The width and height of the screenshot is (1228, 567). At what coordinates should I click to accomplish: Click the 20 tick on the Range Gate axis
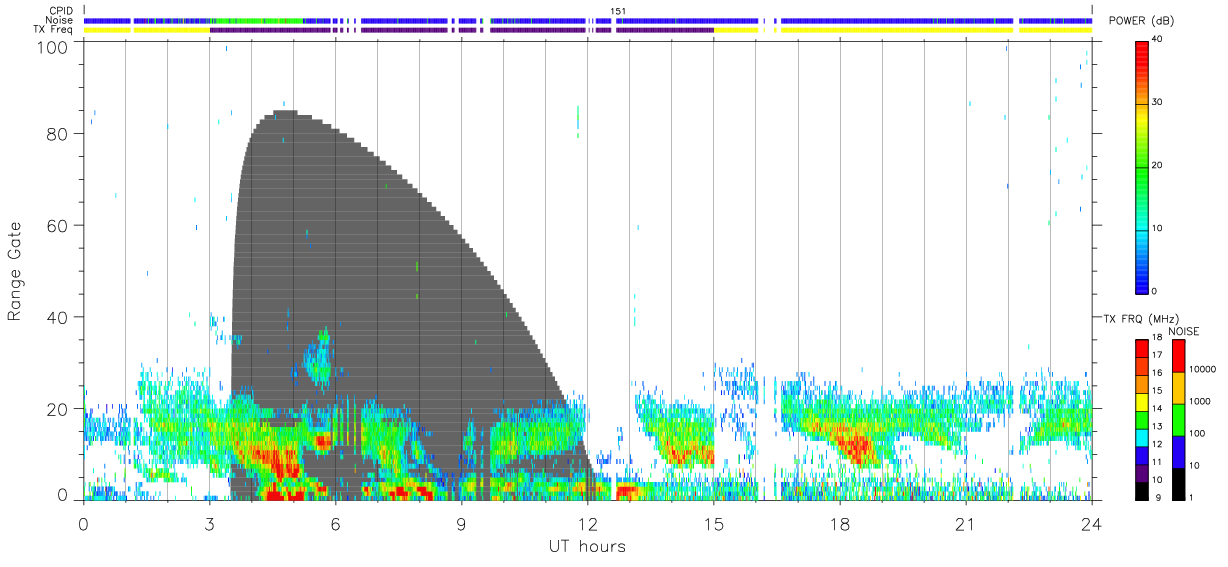point(58,408)
